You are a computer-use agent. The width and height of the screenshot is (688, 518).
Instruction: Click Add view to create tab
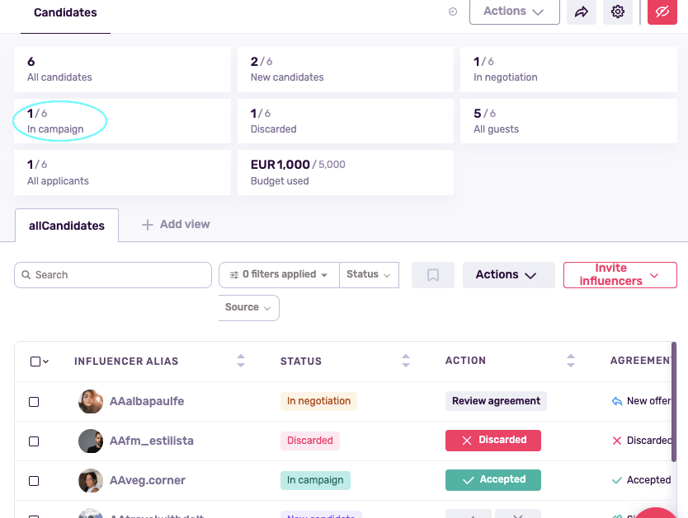[x=176, y=225]
